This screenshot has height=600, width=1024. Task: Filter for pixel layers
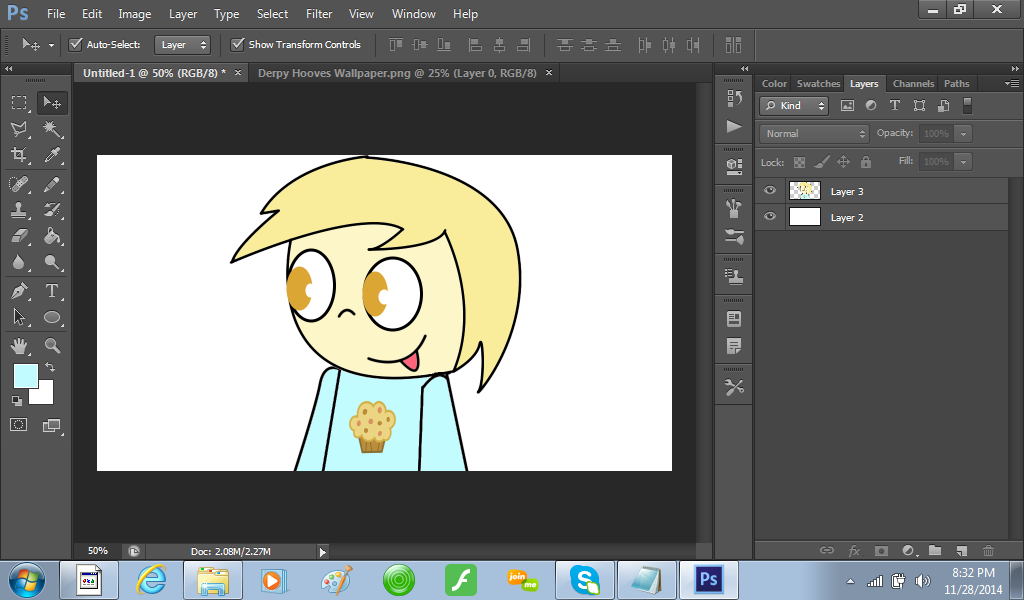[847, 105]
